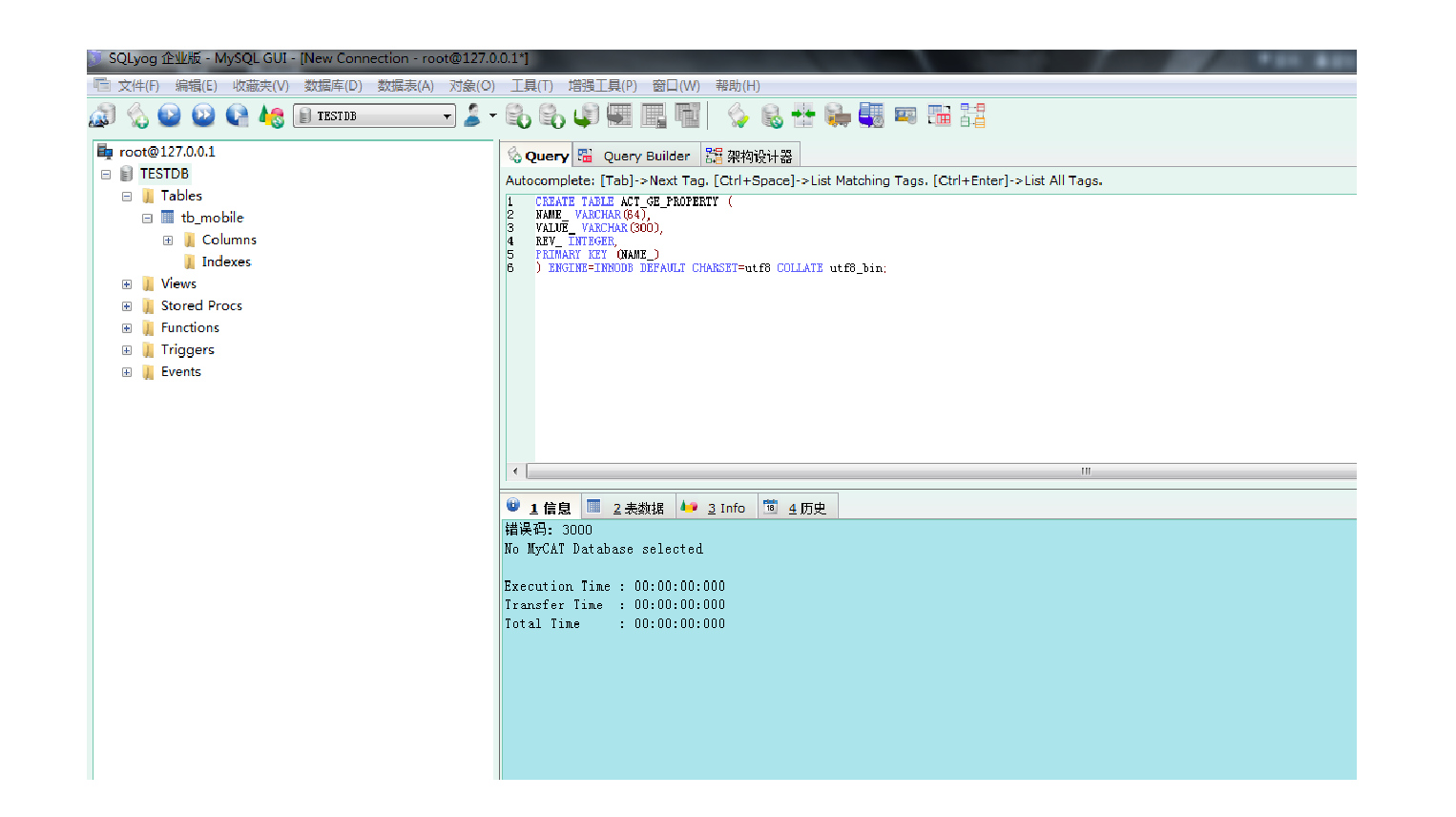Click the query editor horizontal scrollbar
Image resolution: width=1456 pixels, height=817 pixels.
pos(941,471)
